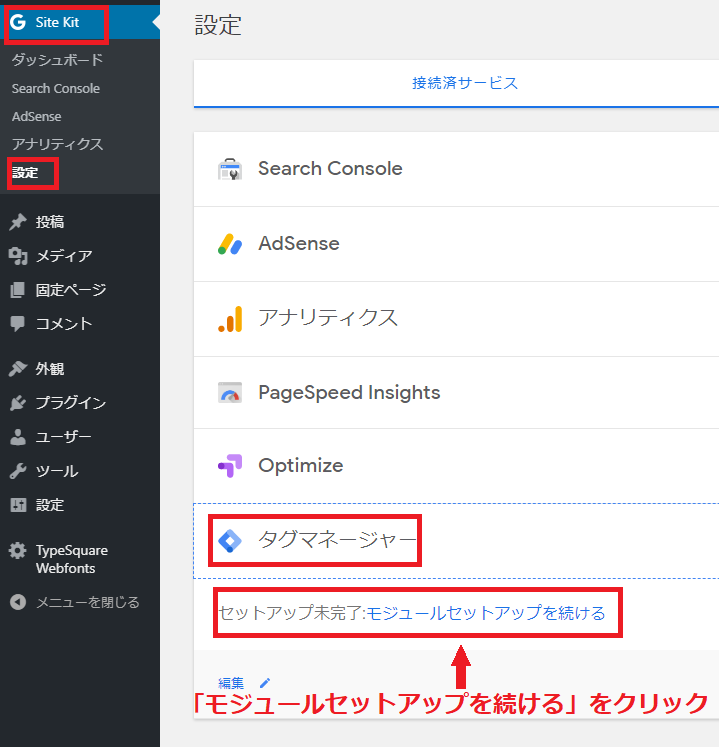Expand the Search Console module row

456,169
